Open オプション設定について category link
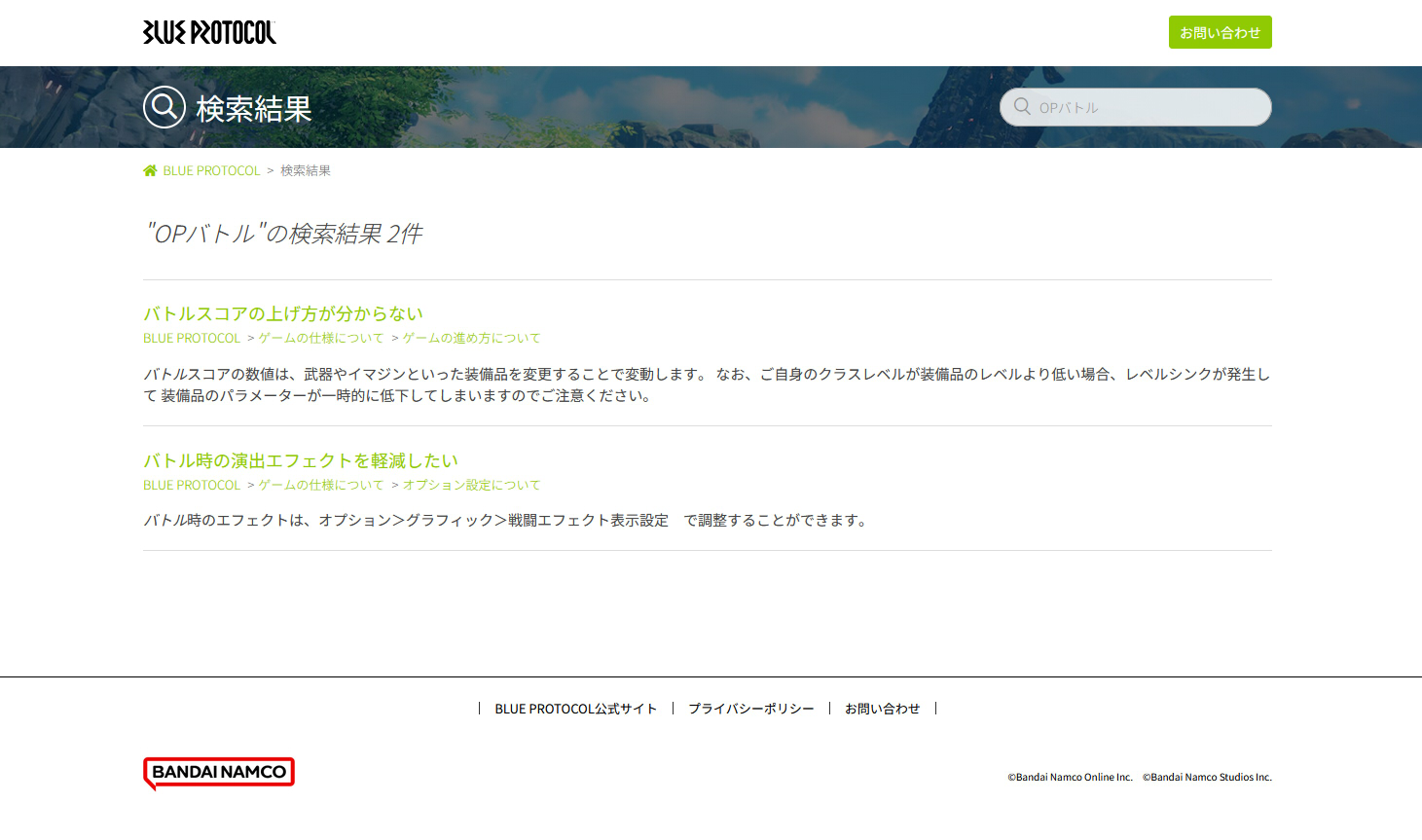Viewport: 1422px width, 840px height. pos(471,485)
